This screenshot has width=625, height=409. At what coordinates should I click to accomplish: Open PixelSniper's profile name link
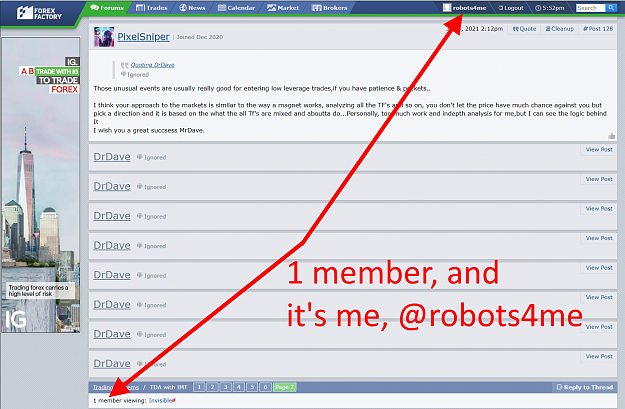point(143,37)
